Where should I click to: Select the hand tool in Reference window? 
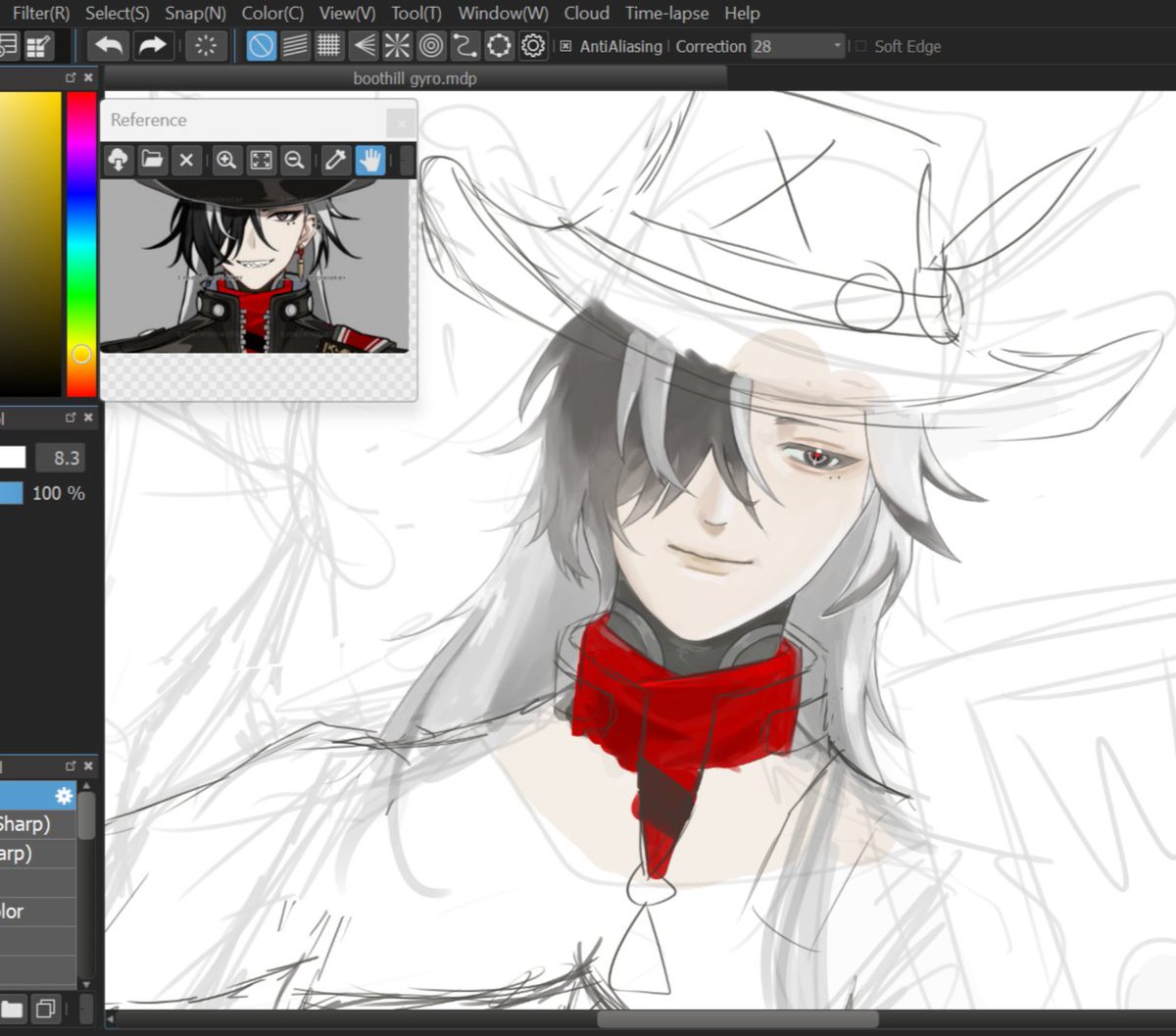369,160
